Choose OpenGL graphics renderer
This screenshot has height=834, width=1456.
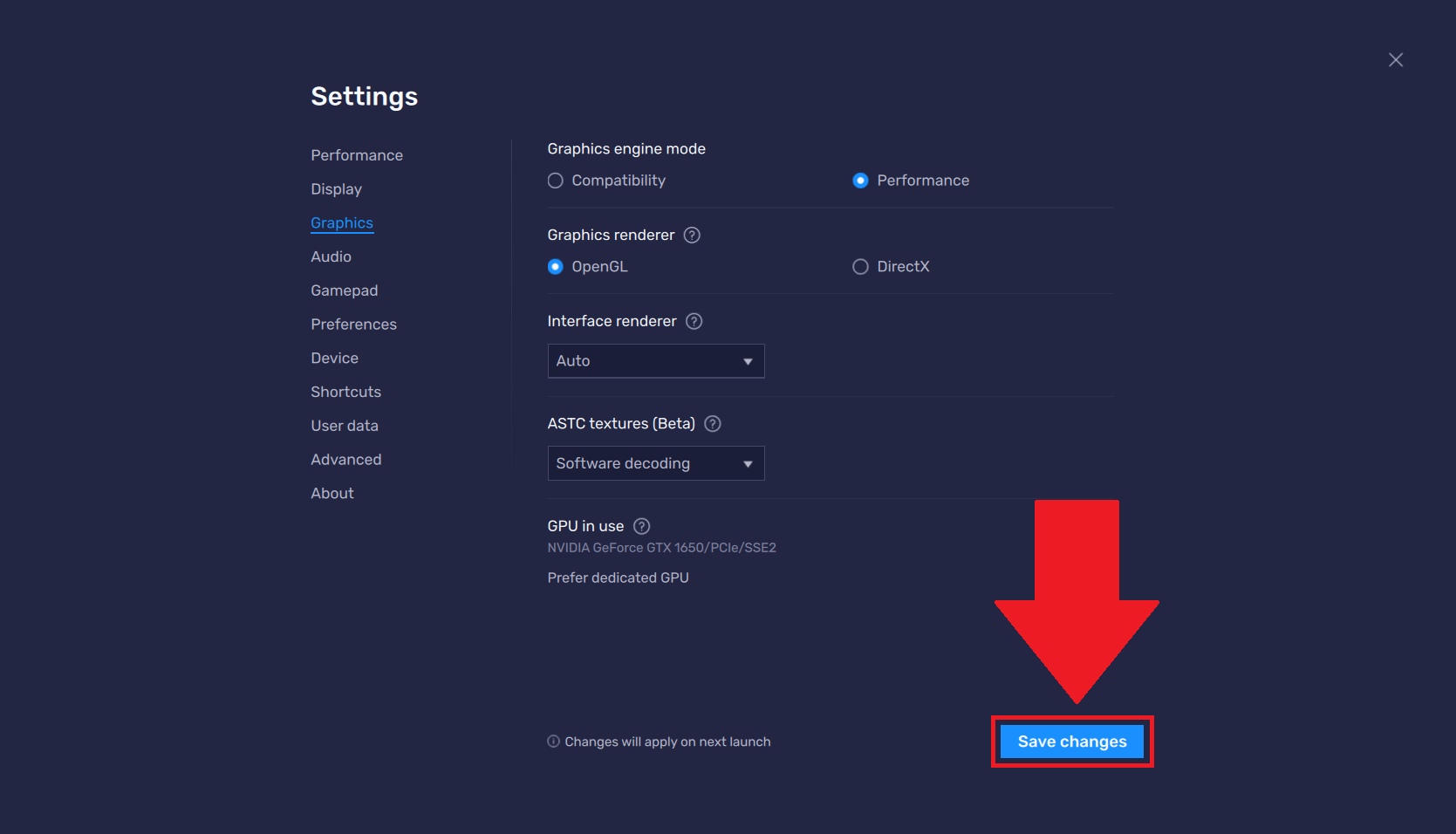coord(555,267)
